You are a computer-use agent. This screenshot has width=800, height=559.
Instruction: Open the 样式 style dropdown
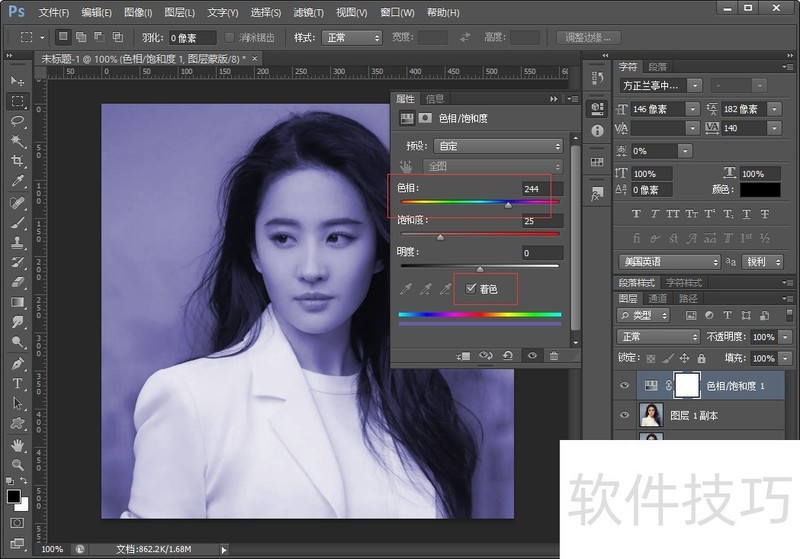coord(352,38)
